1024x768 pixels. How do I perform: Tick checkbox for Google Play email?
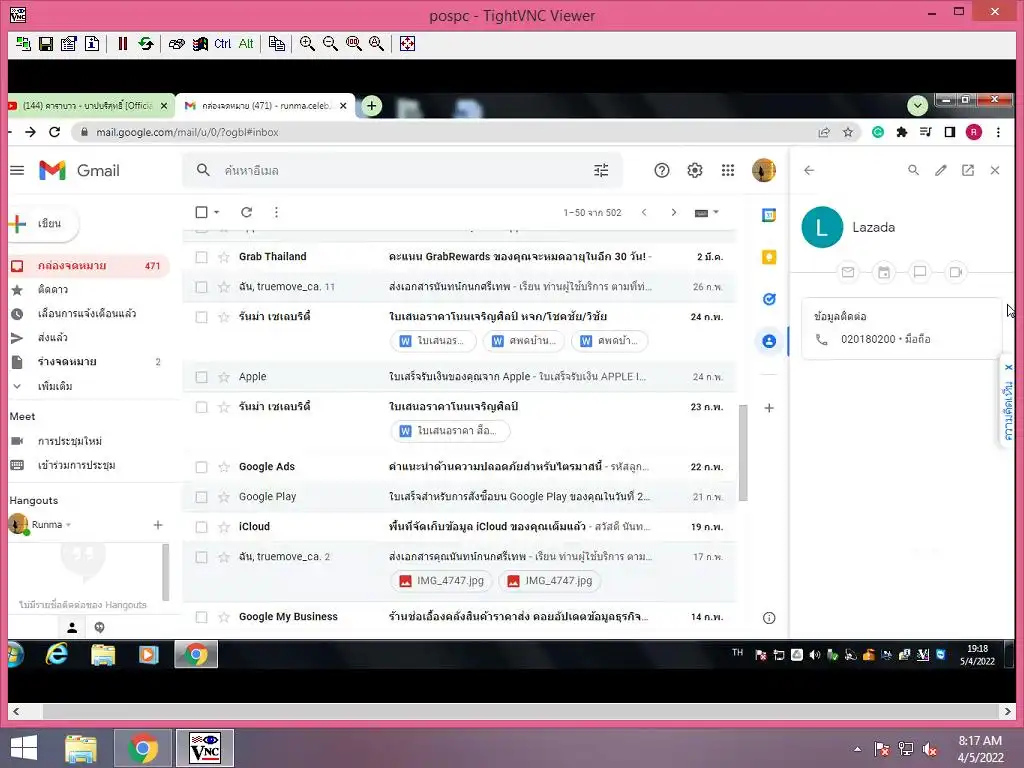pos(202,498)
